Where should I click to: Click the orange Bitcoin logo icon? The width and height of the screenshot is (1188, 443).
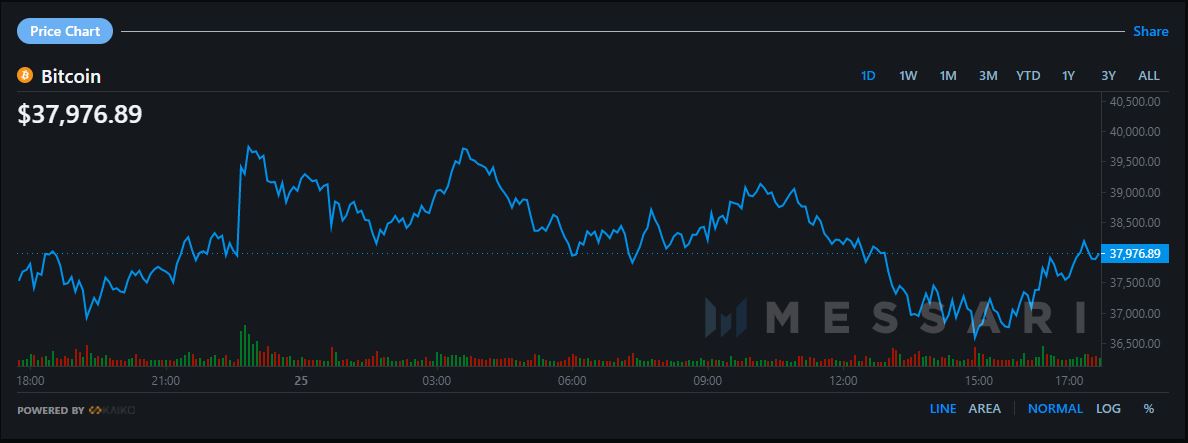pyautogui.click(x=26, y=76)
